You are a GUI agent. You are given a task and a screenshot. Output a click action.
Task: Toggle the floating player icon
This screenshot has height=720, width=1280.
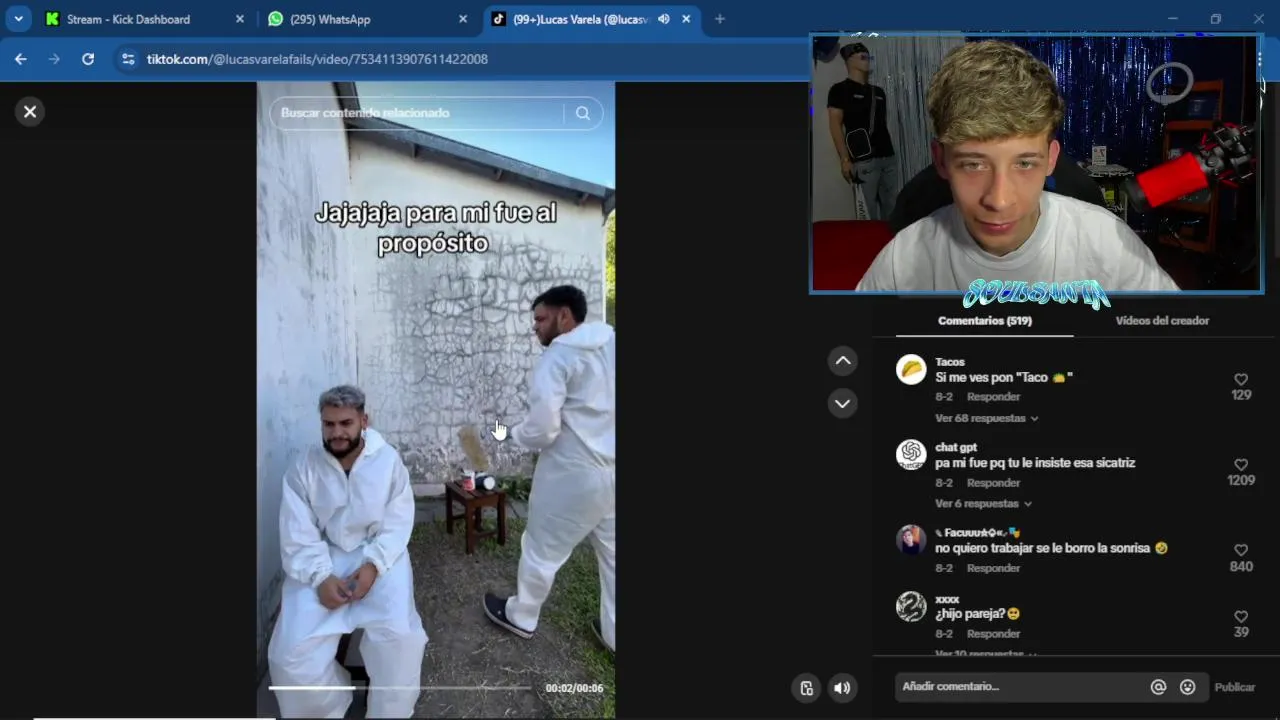807,688
